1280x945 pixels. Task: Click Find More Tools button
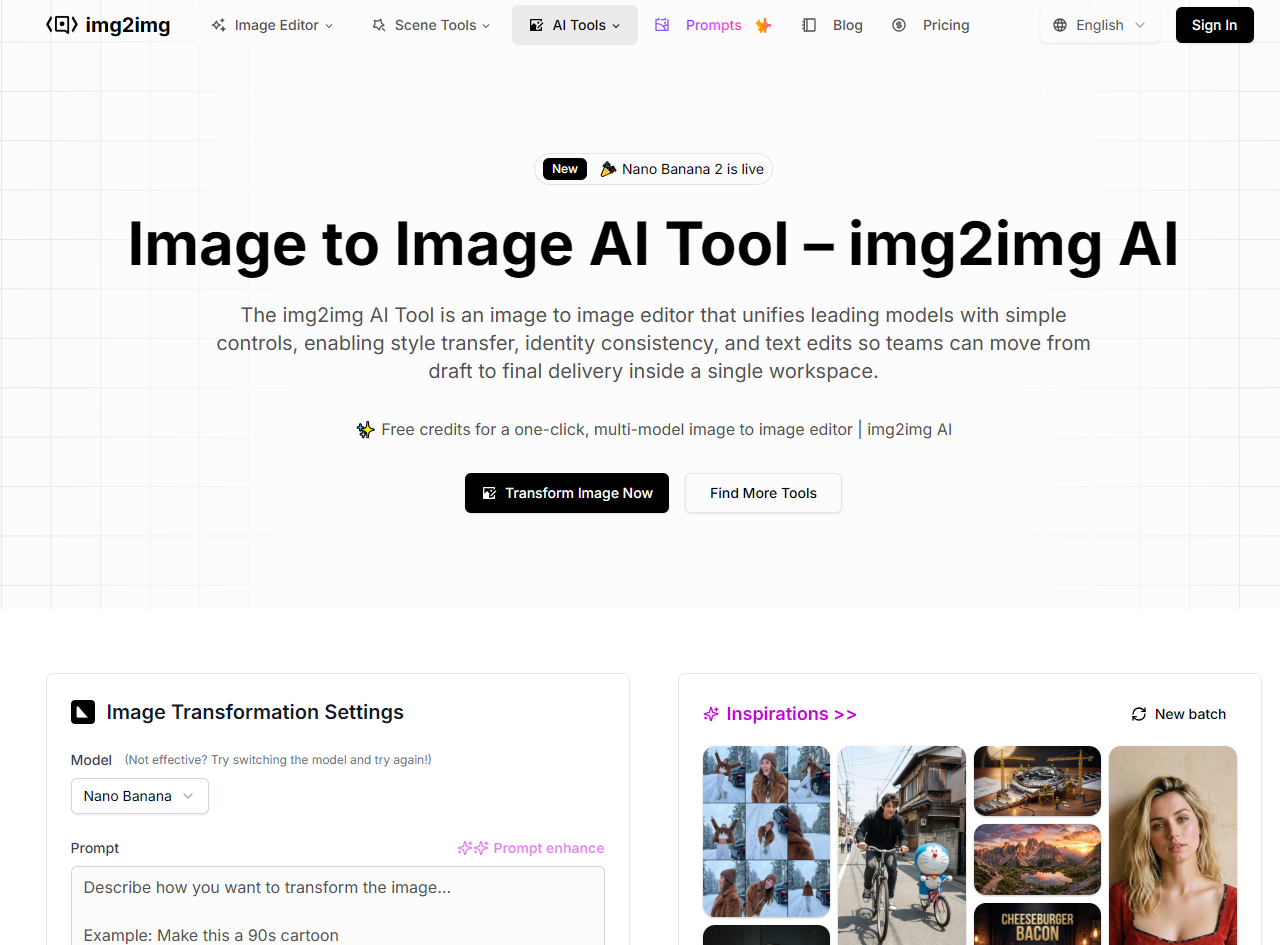coord(763,493)
